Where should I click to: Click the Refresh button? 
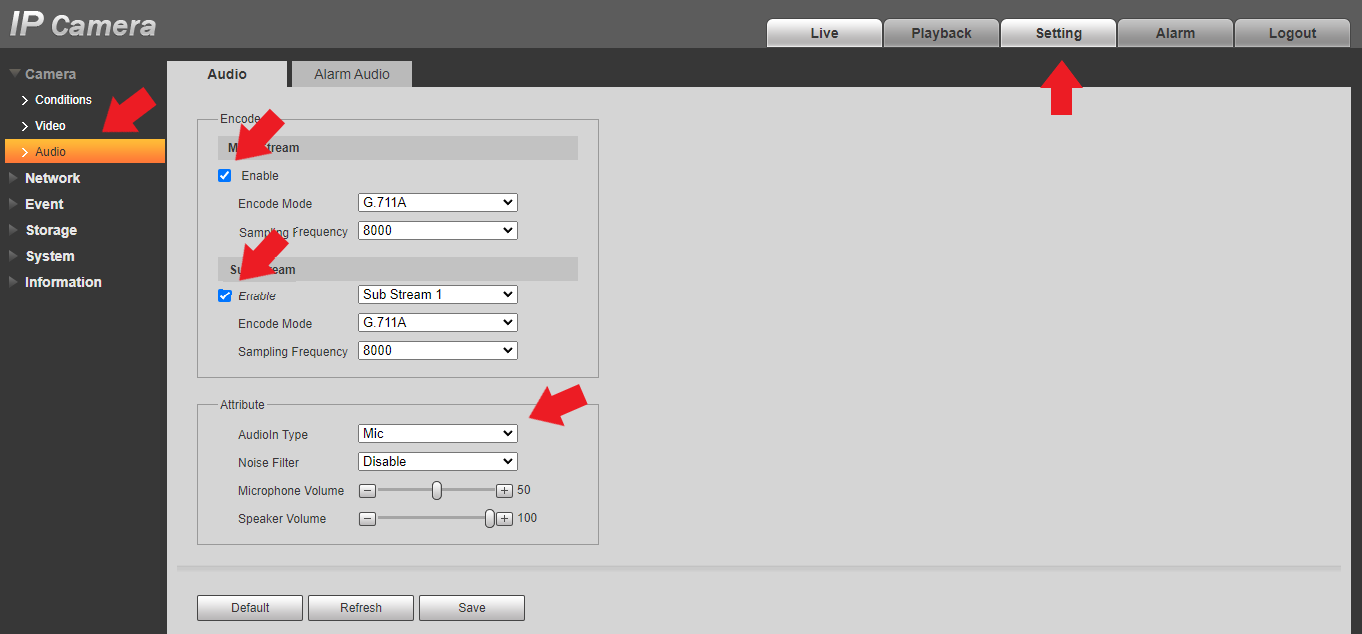(x=361, y=608)
